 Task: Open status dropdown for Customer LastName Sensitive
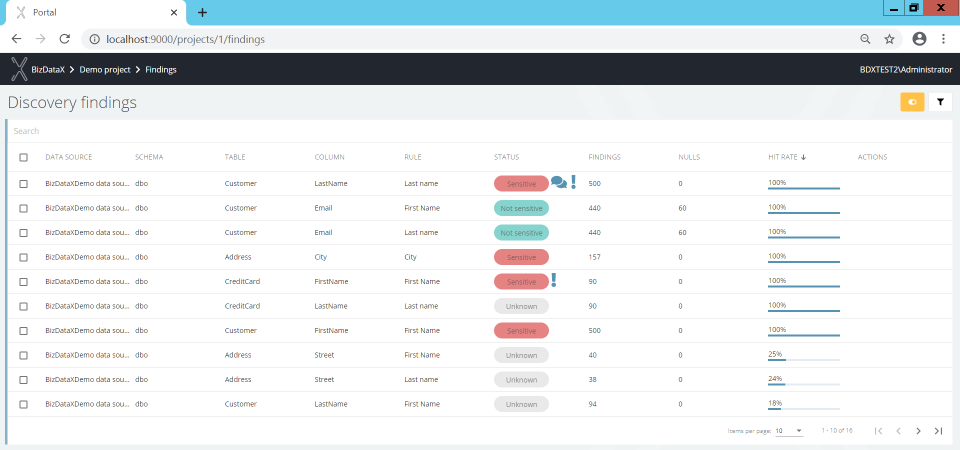(x=522, y=184)
